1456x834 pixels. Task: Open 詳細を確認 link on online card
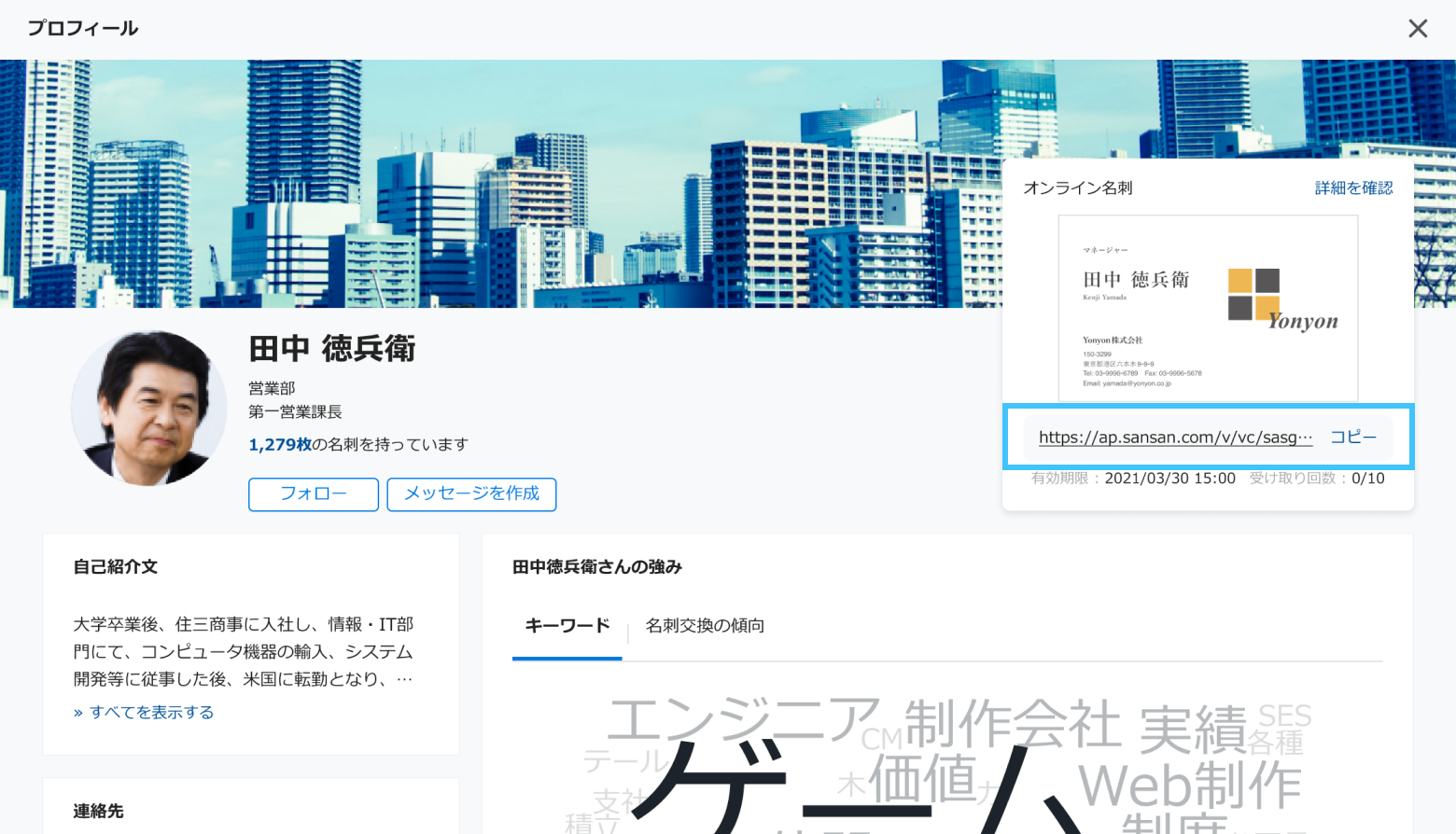1353,188
